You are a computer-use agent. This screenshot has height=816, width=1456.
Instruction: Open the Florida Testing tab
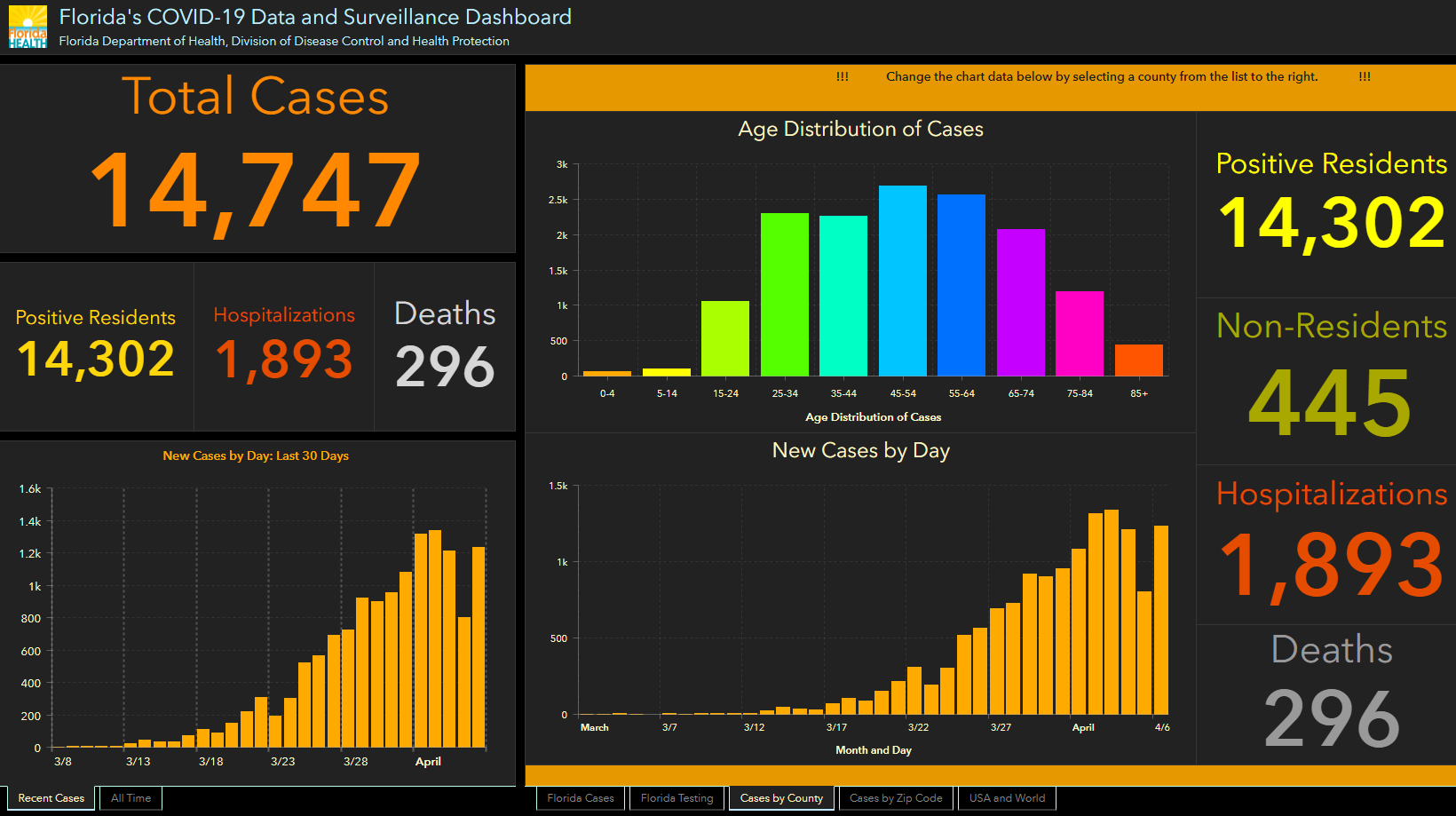point(677,798)
